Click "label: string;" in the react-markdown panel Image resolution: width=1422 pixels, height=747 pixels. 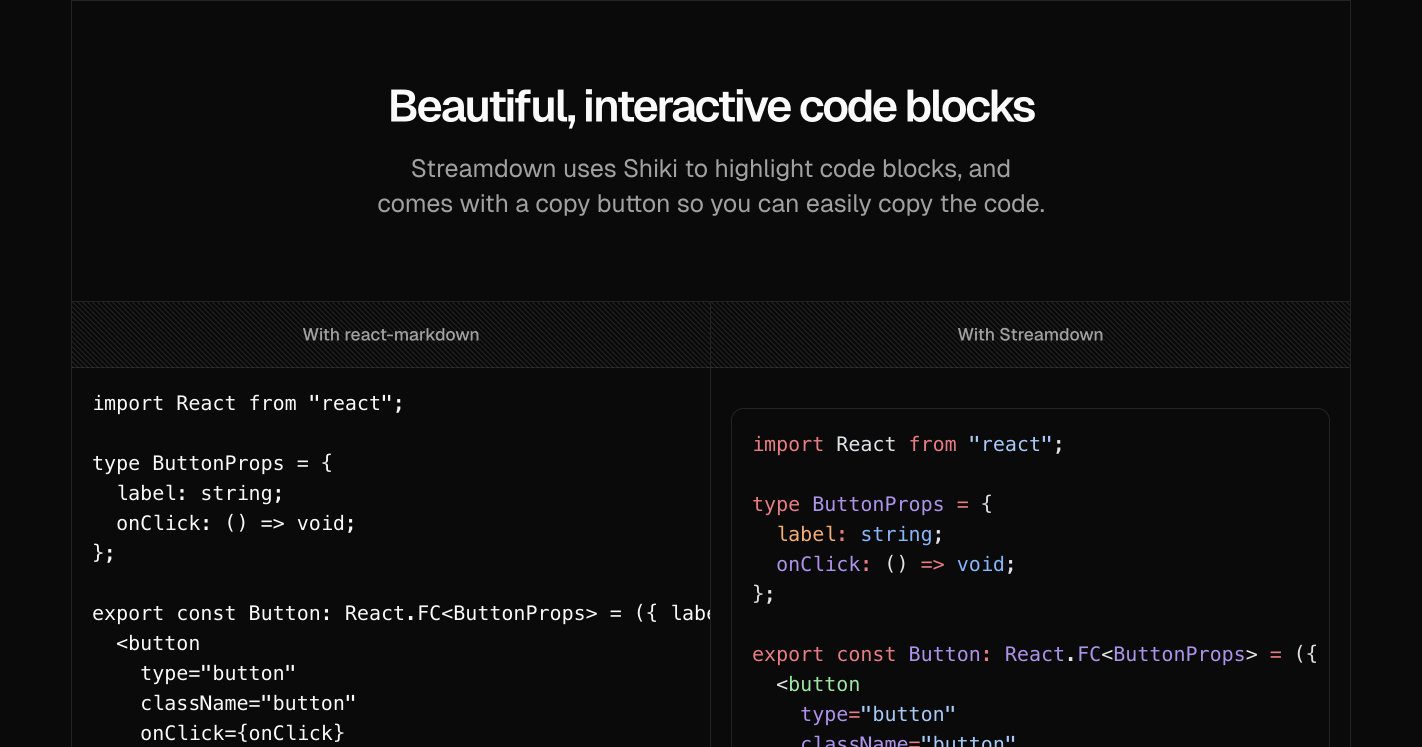[200, 493]
